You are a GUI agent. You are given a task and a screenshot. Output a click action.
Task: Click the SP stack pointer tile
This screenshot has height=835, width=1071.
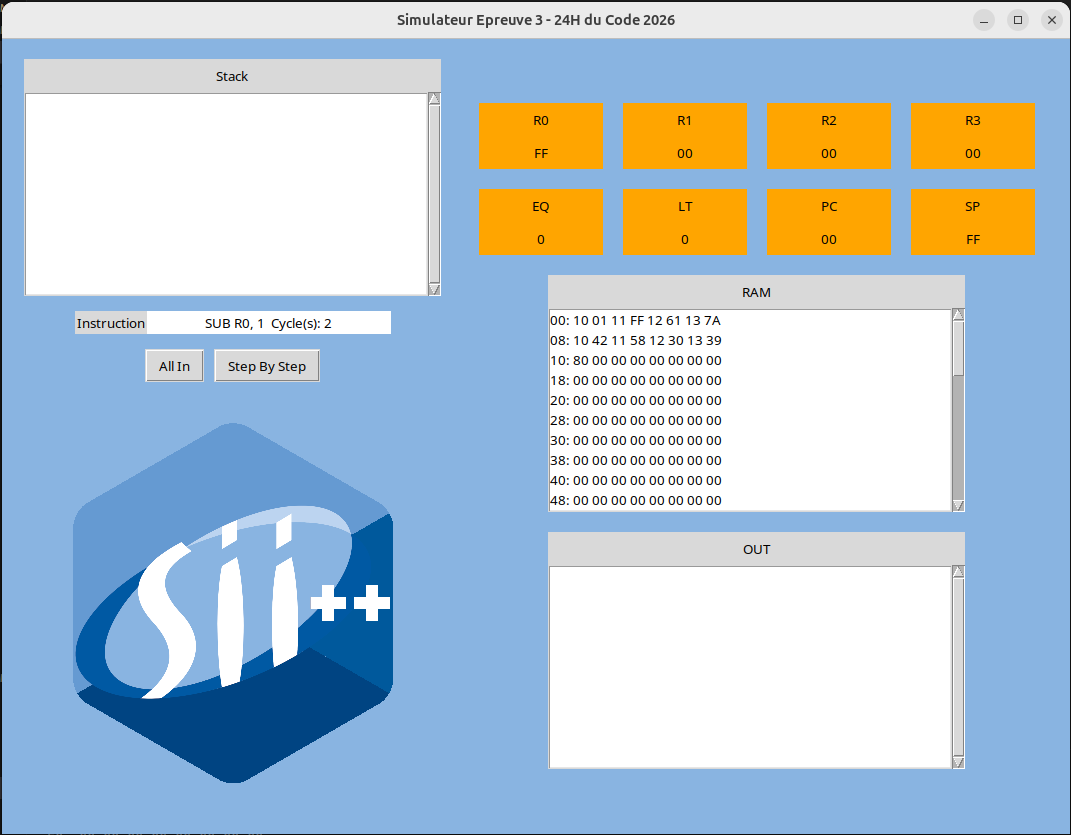tap(973, 223)
